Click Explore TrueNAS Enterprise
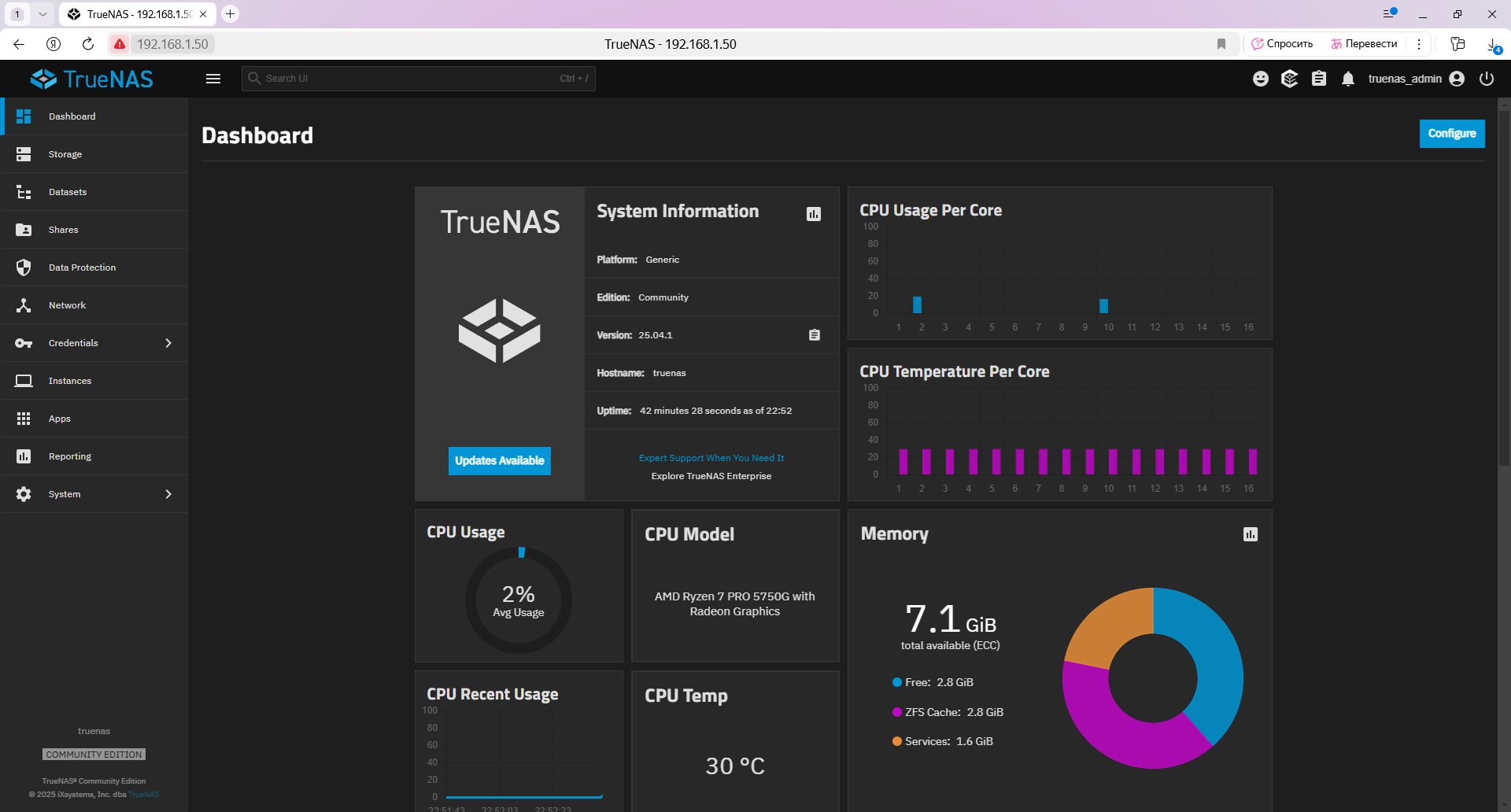The image size is (1511, 812). coord(711,476)
